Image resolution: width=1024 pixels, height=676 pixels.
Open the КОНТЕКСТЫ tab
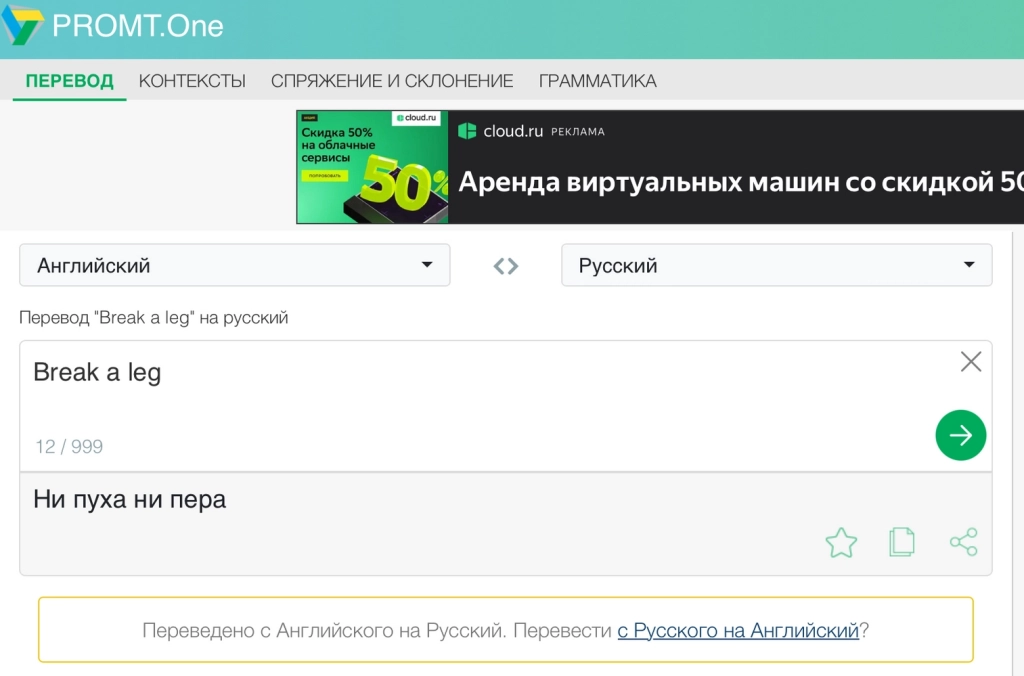point(192,81)
